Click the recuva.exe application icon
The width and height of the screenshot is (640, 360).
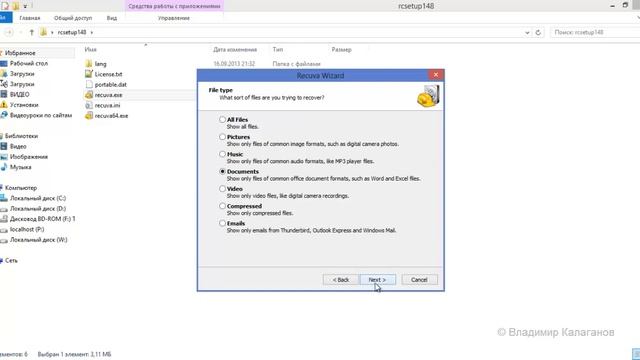[89, 95]
